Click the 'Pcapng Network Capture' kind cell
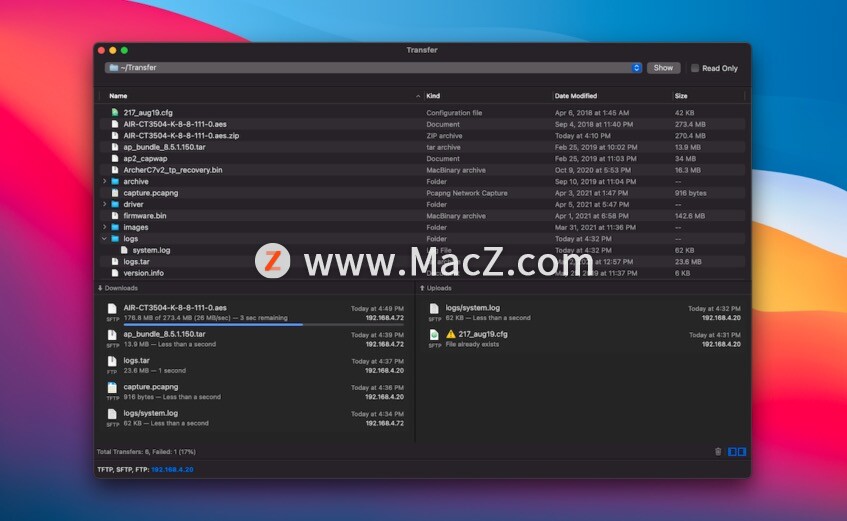This screenshot has height=521, width=847. point(467,193)
